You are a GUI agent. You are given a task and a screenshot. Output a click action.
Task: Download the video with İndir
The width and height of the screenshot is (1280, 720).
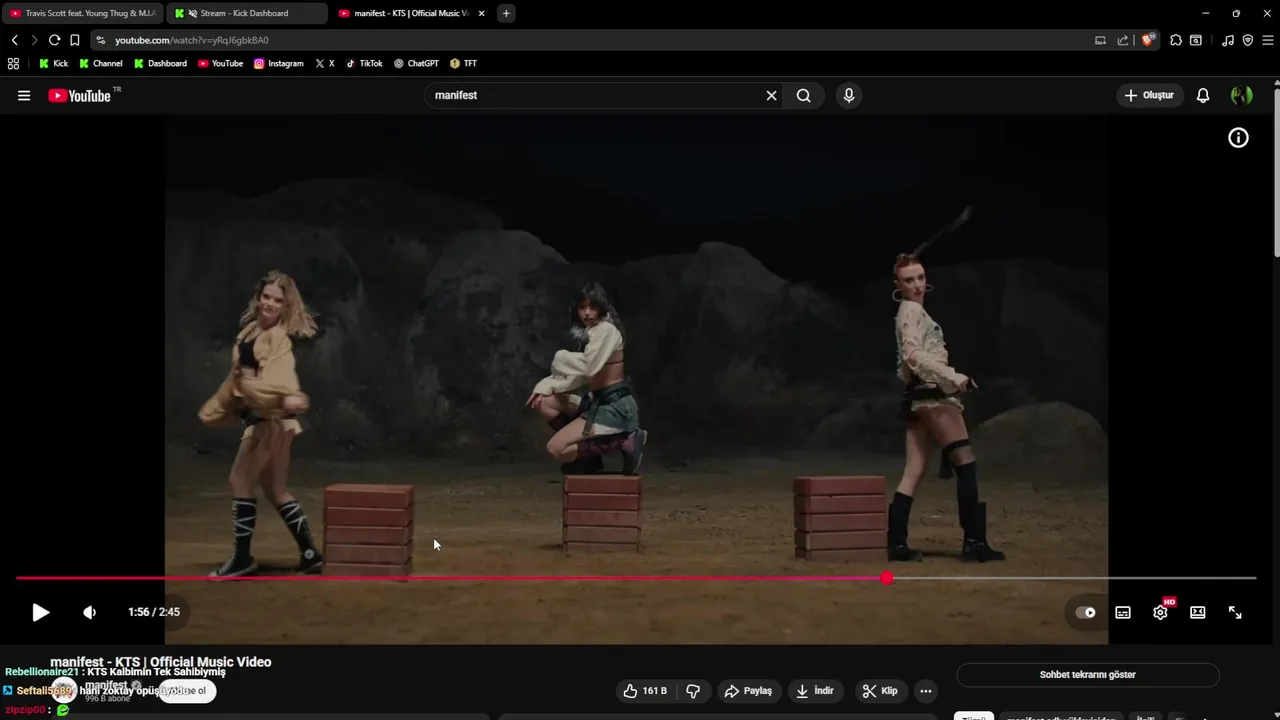(x=815, y=691)
